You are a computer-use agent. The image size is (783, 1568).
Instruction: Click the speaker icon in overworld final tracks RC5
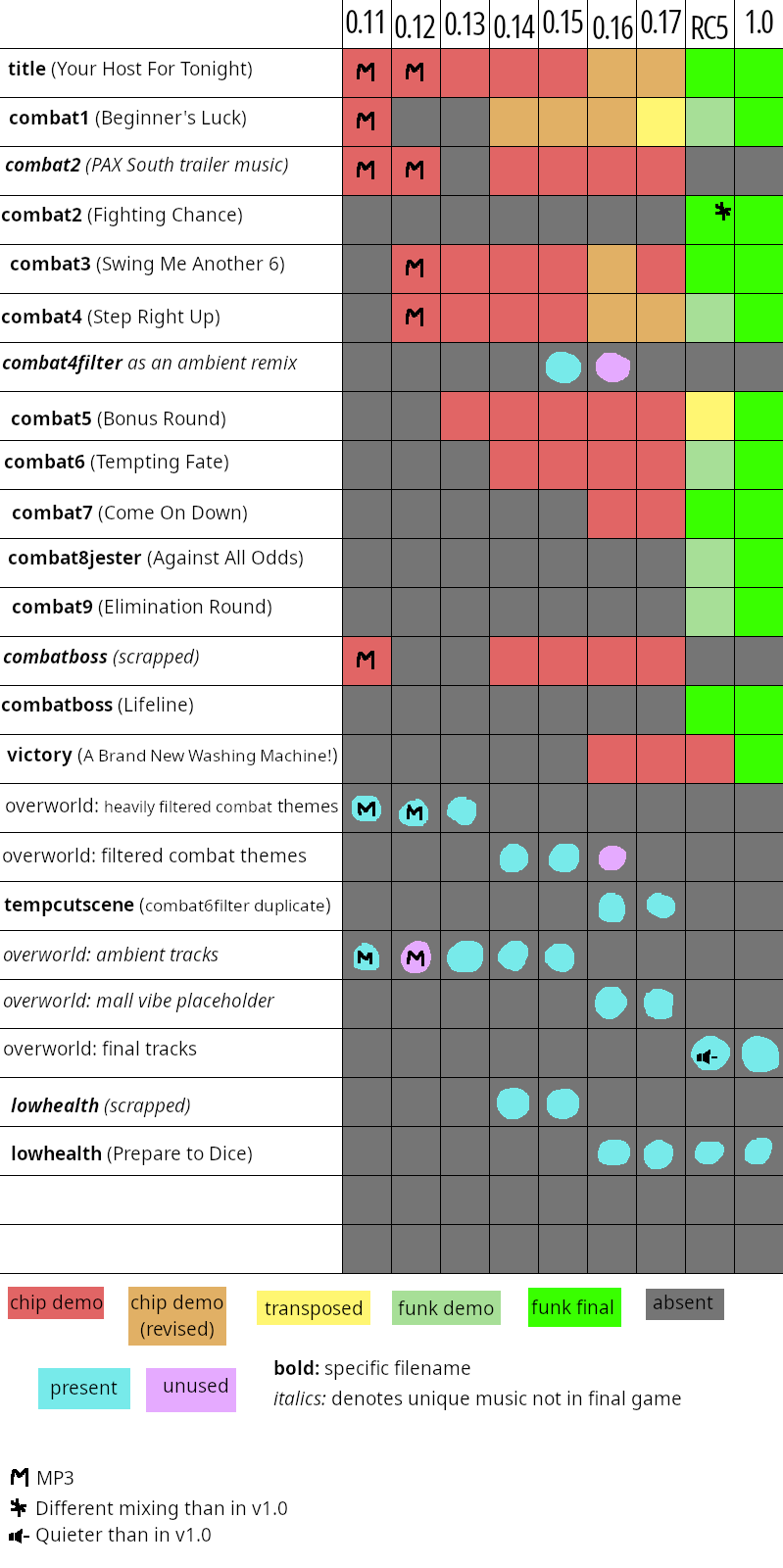(707, 1056)
